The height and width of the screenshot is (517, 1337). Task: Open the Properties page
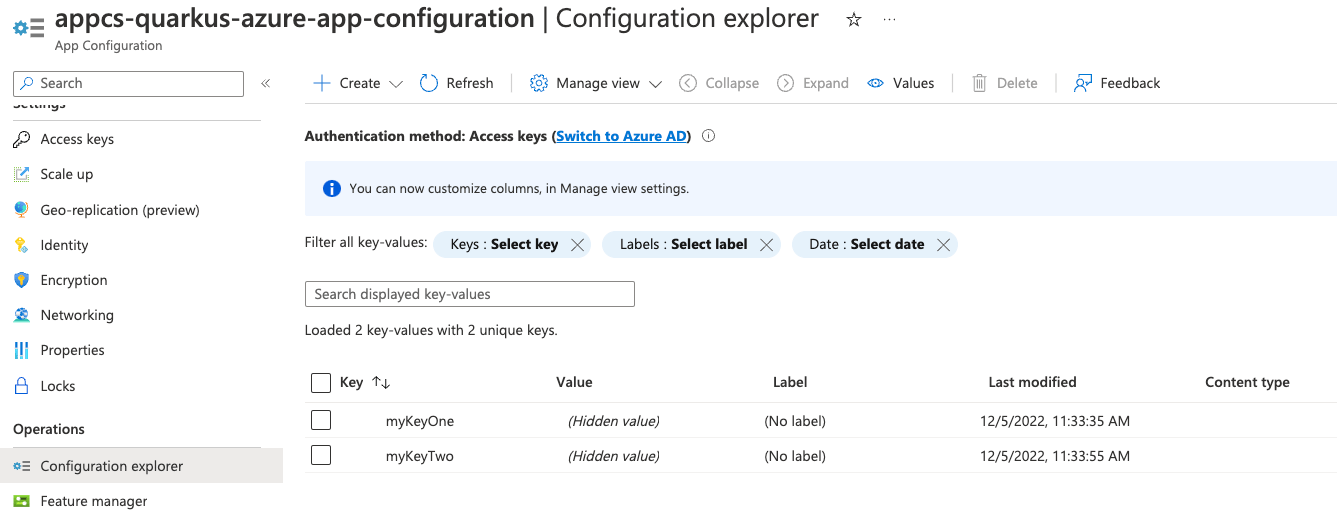coord(72,350)
